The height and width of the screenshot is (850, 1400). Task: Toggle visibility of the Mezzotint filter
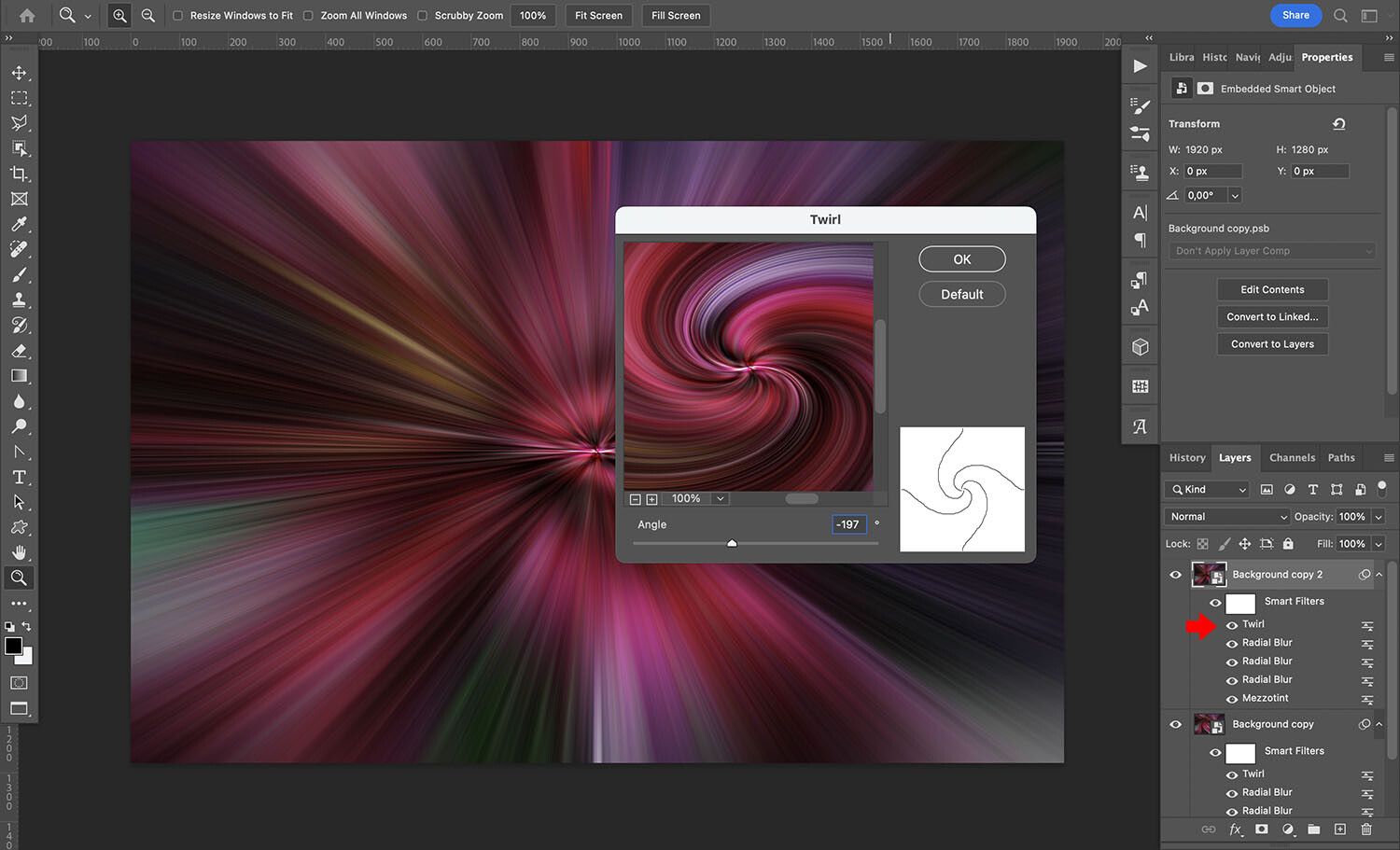coord(1232,698)
